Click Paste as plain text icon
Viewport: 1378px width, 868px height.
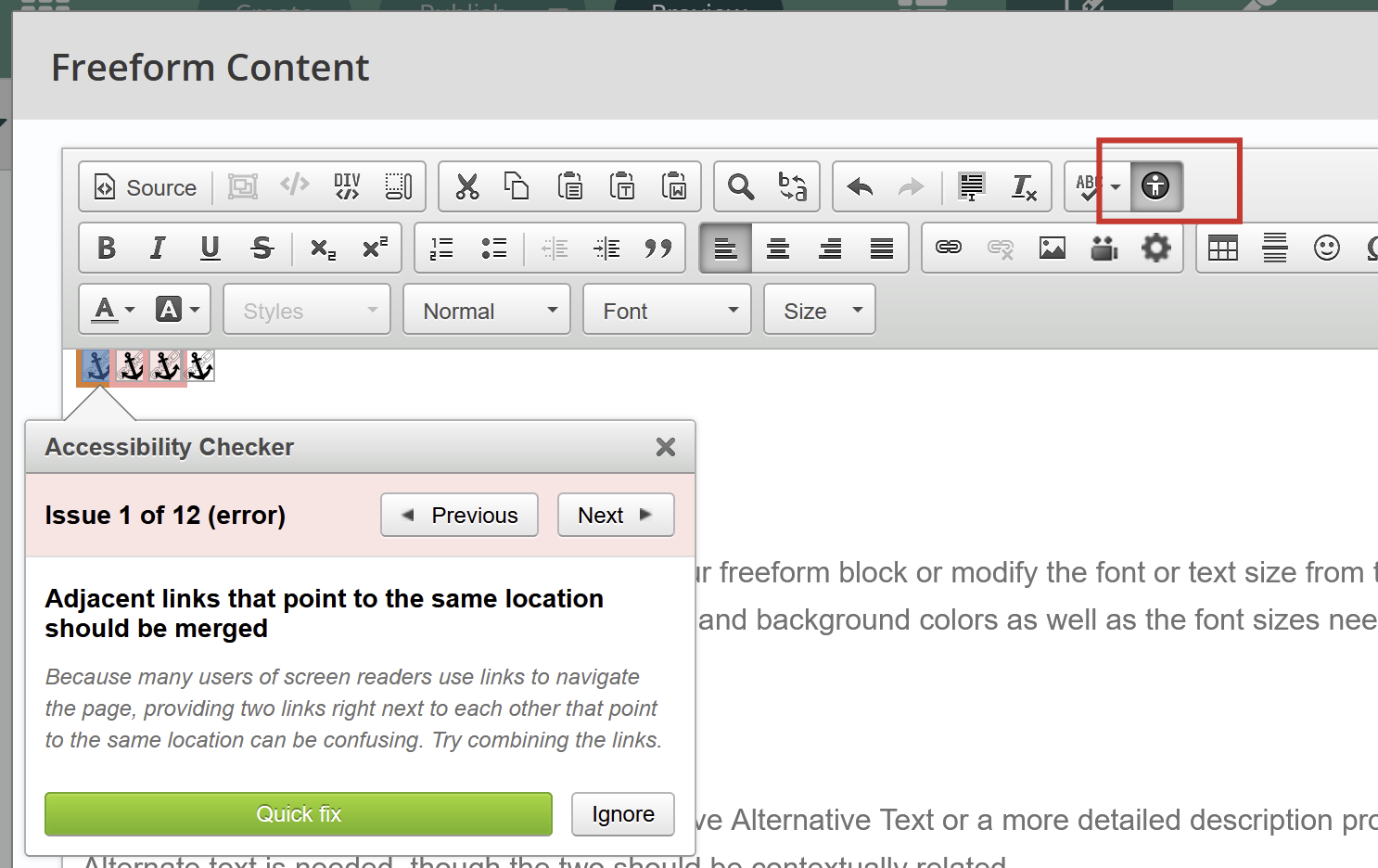[x=621, y=186]
